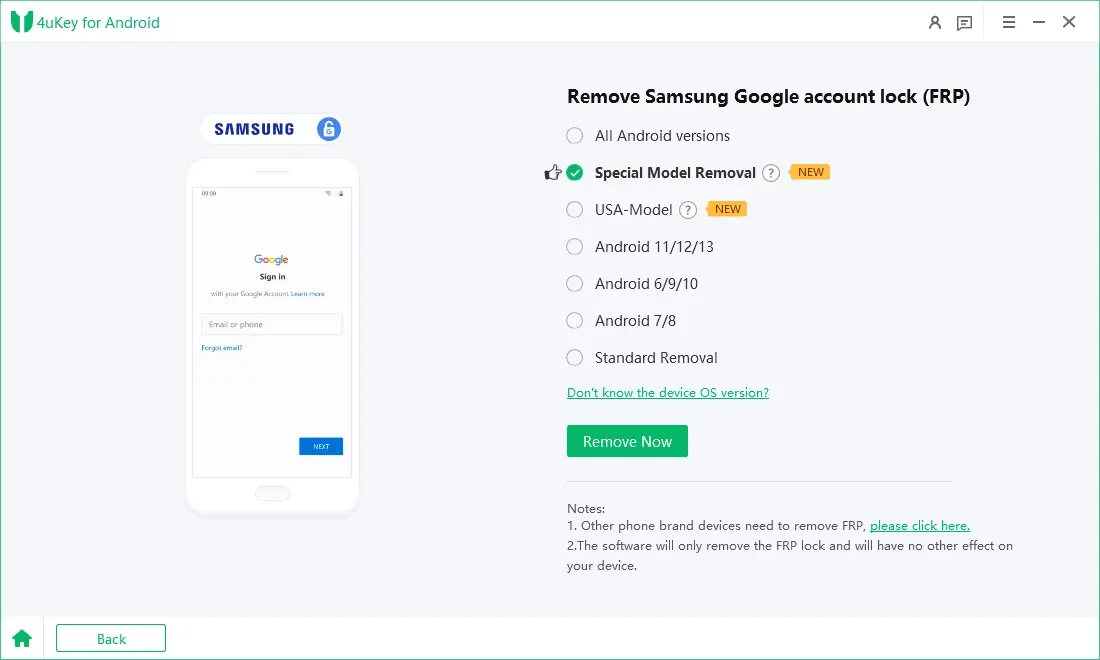Viewport: 1100px width, 660px height.
Task: Click the home icon in the bottom-left corner
Action: (x=22, y=638)
